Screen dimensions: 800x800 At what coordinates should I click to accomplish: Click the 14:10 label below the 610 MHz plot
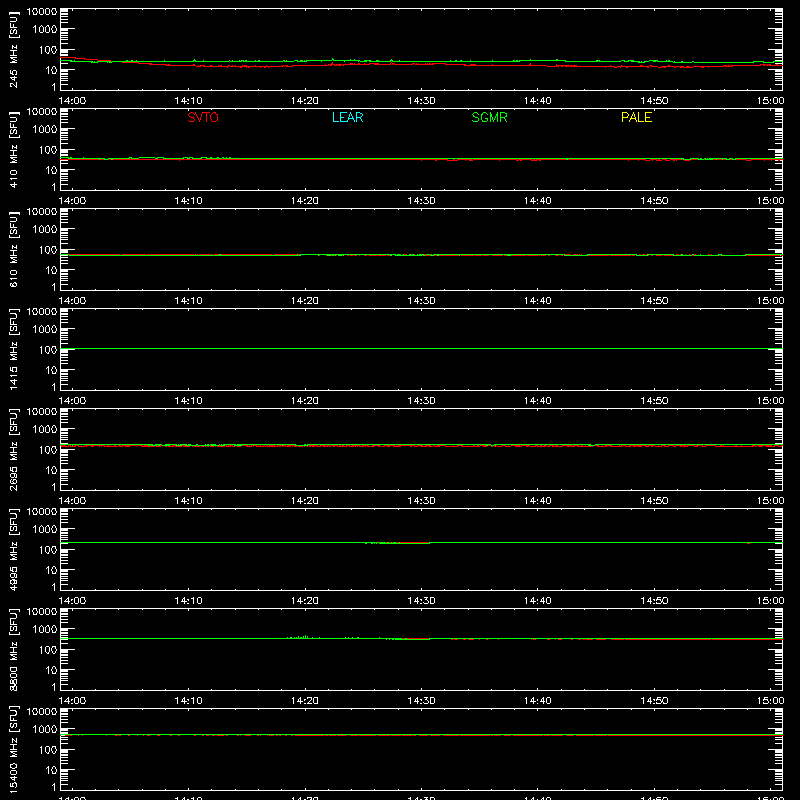189,301
